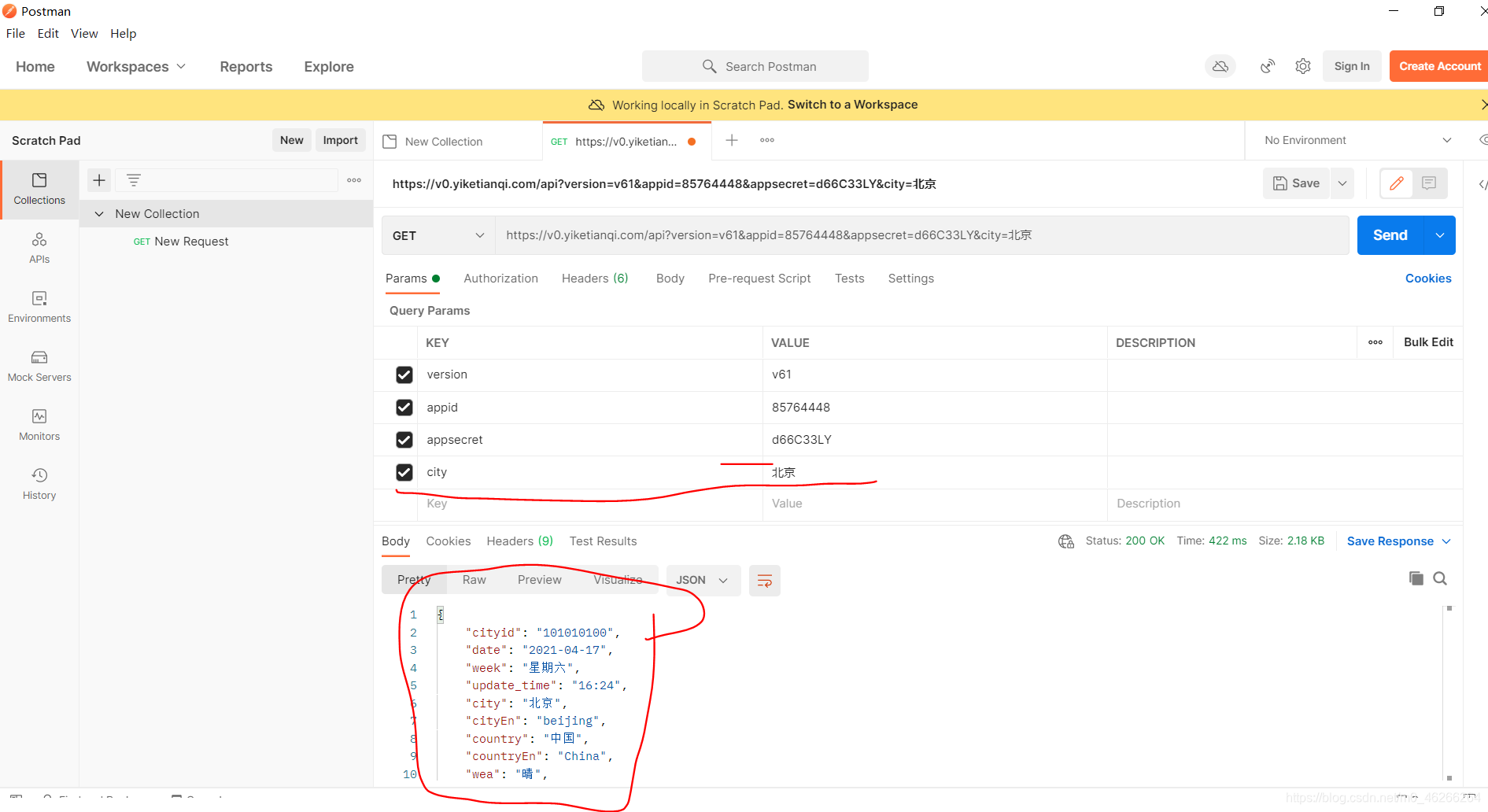Click the New button in Scratch Pad
The width and height of the screenshot is (1488, 812).
point(292,140)
